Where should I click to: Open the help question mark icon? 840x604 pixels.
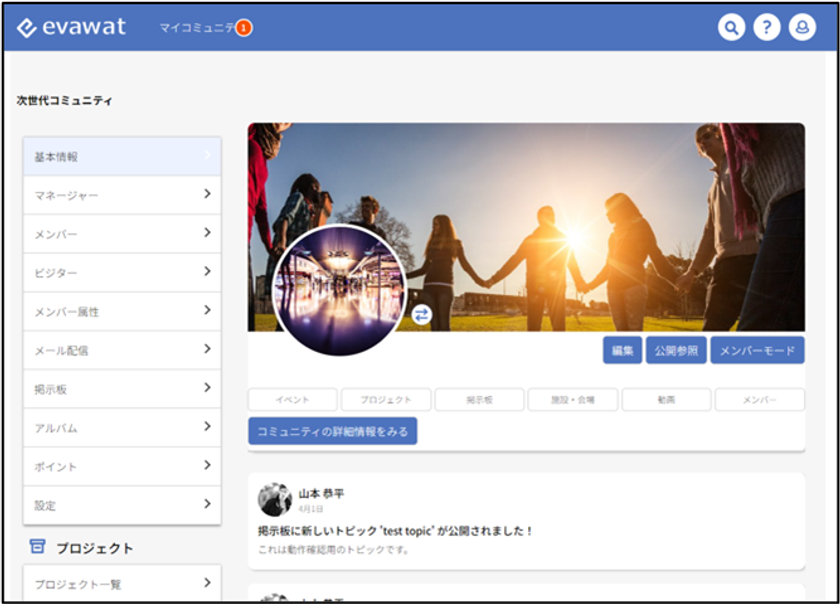coord(767,27)
